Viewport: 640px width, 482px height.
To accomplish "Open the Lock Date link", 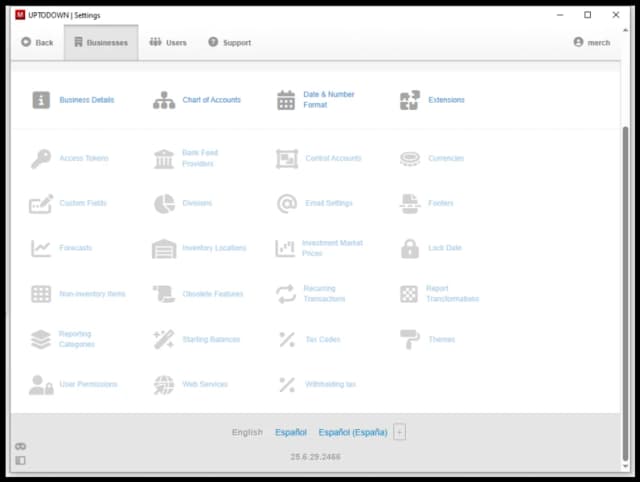I will [x=445, y=248].
